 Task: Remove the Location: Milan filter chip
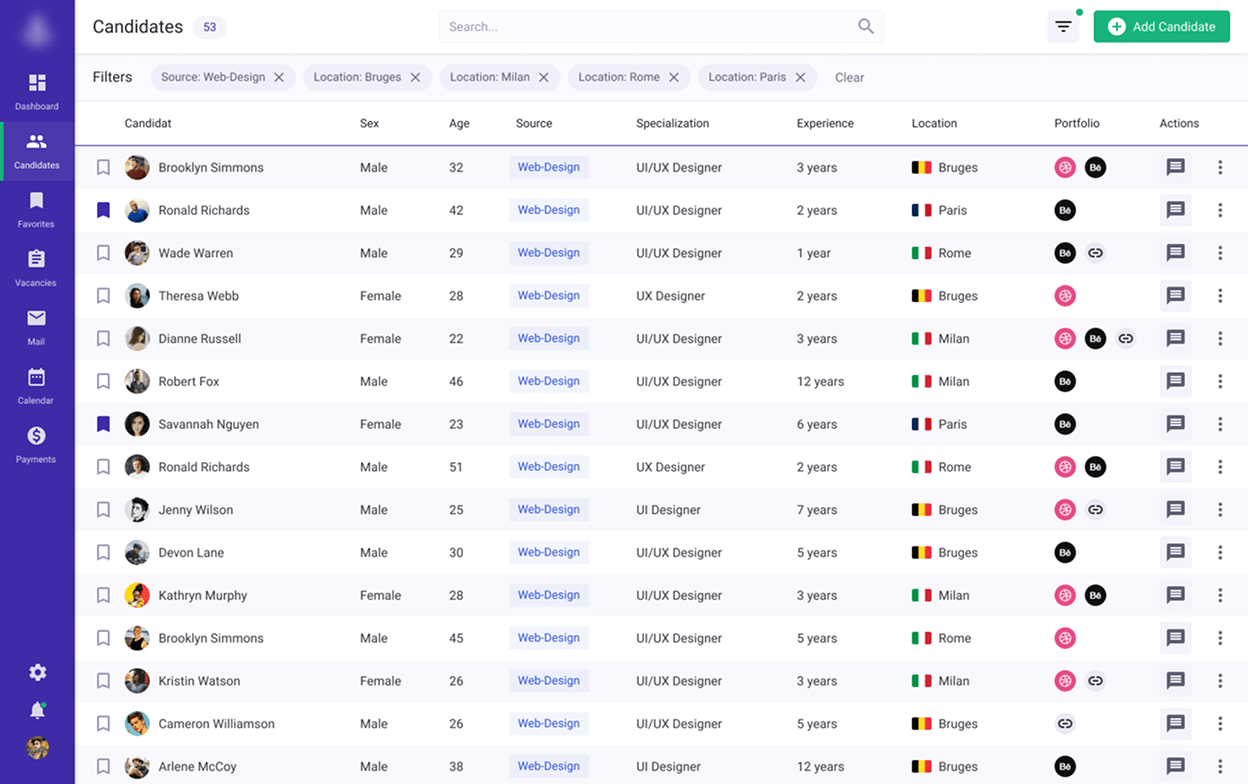(543, 77)
